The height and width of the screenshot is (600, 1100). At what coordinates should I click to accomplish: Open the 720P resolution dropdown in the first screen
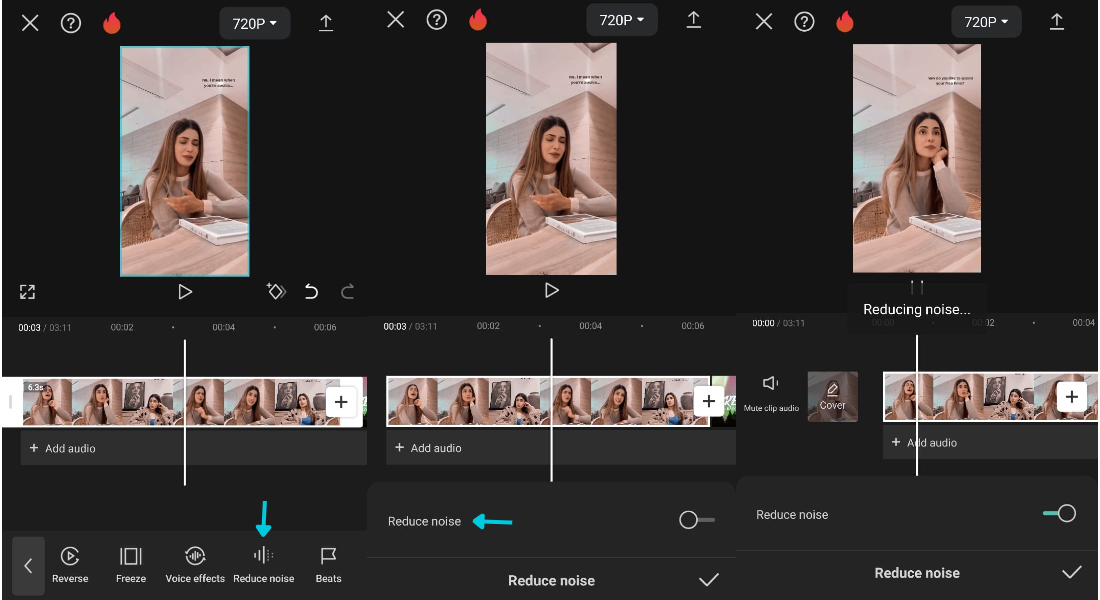[x=255, y=23]
